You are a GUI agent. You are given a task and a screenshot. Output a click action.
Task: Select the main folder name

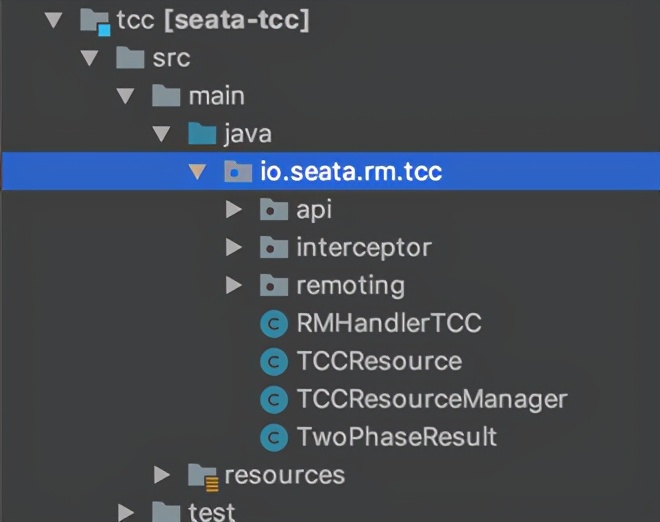216,96
